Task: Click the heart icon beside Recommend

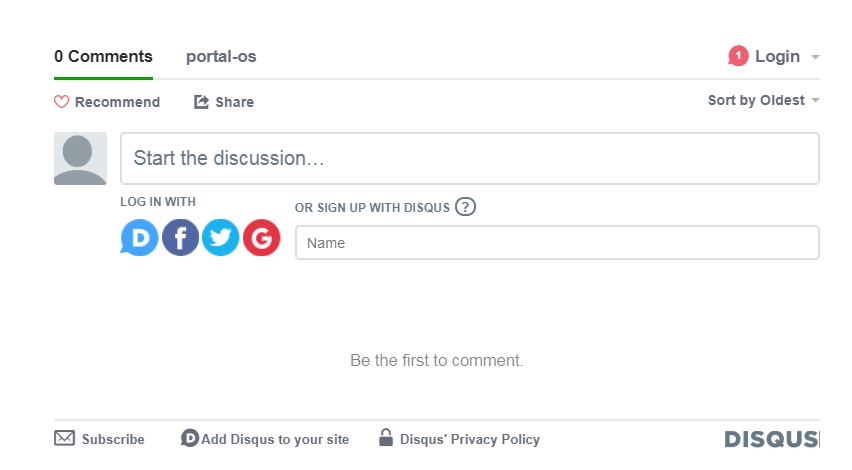Action: coord(61,102)
